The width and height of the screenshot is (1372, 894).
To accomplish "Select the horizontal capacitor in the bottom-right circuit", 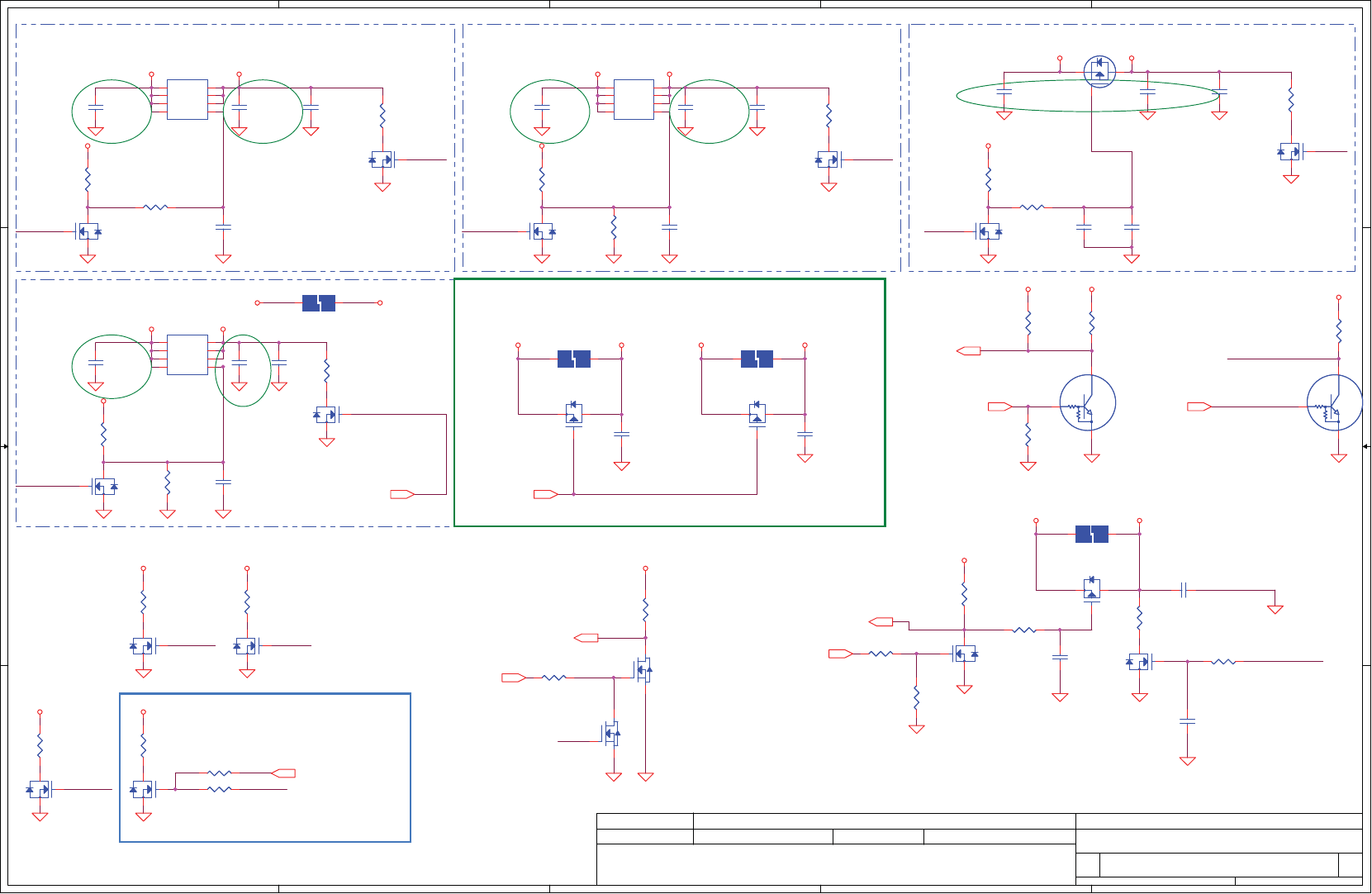I will click(1184, 590).
